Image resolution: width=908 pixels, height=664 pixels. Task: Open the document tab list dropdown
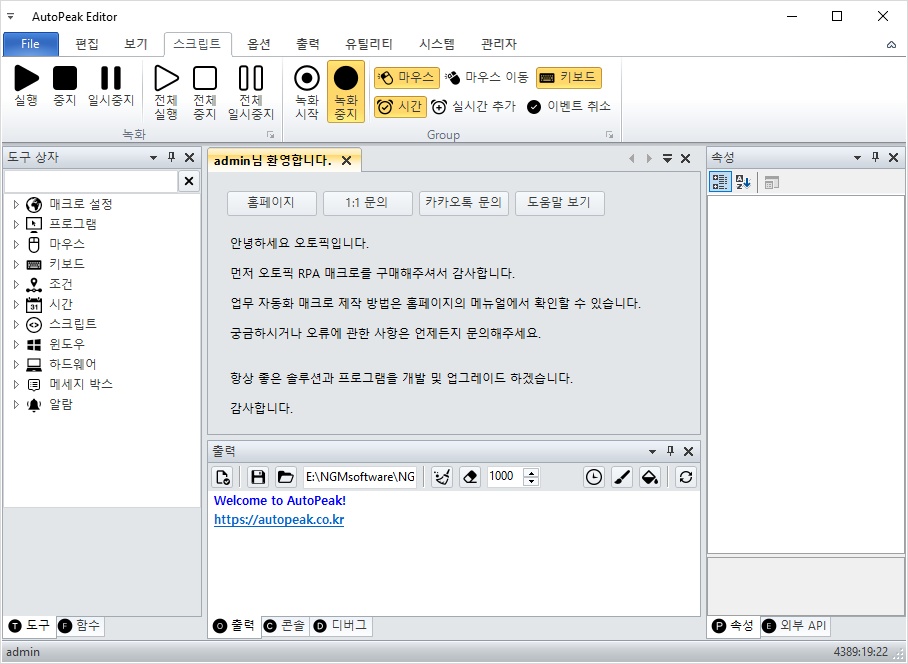click(x=667, y=159)
